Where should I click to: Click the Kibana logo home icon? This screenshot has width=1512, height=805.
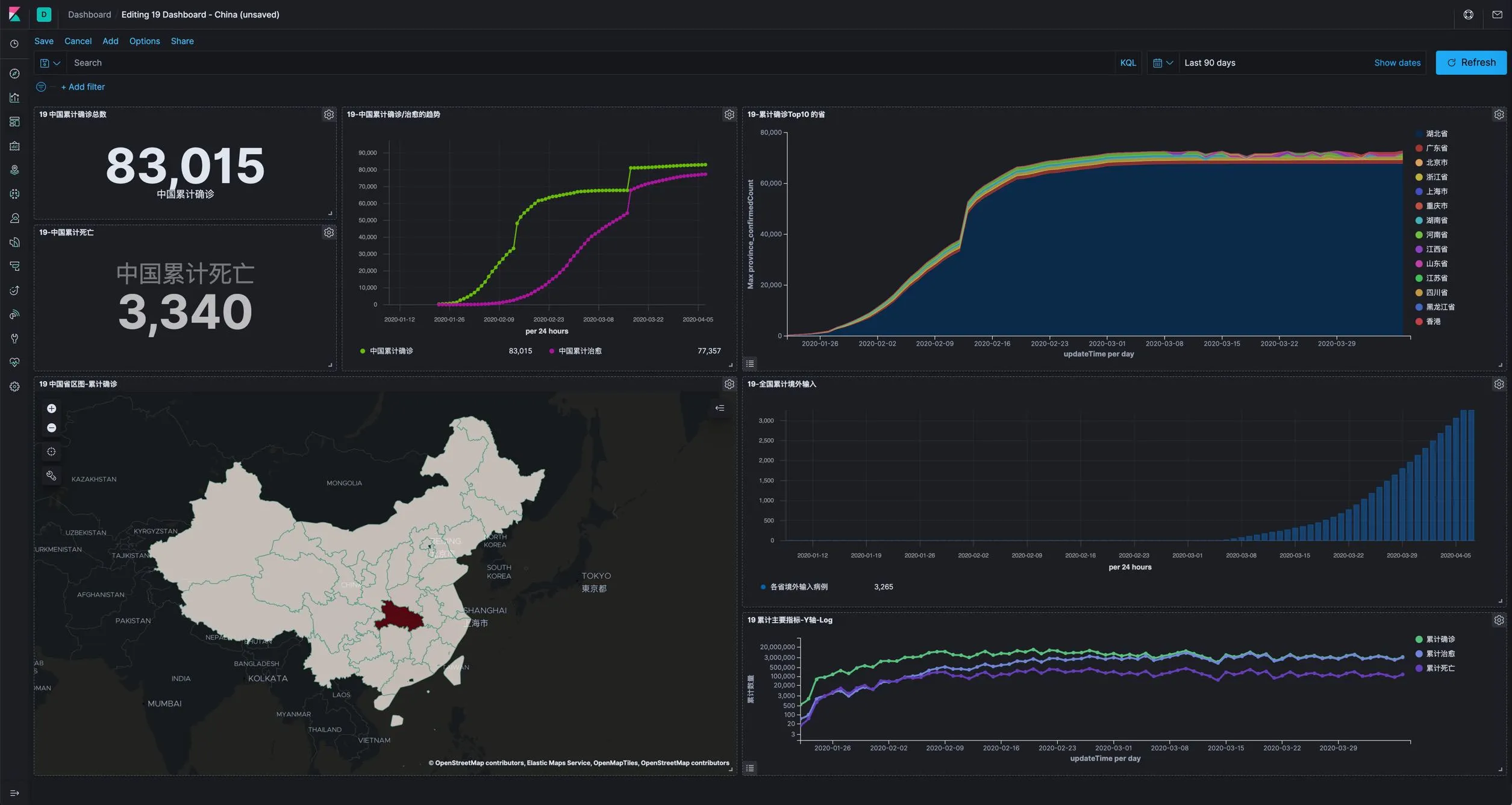point(14,14)
